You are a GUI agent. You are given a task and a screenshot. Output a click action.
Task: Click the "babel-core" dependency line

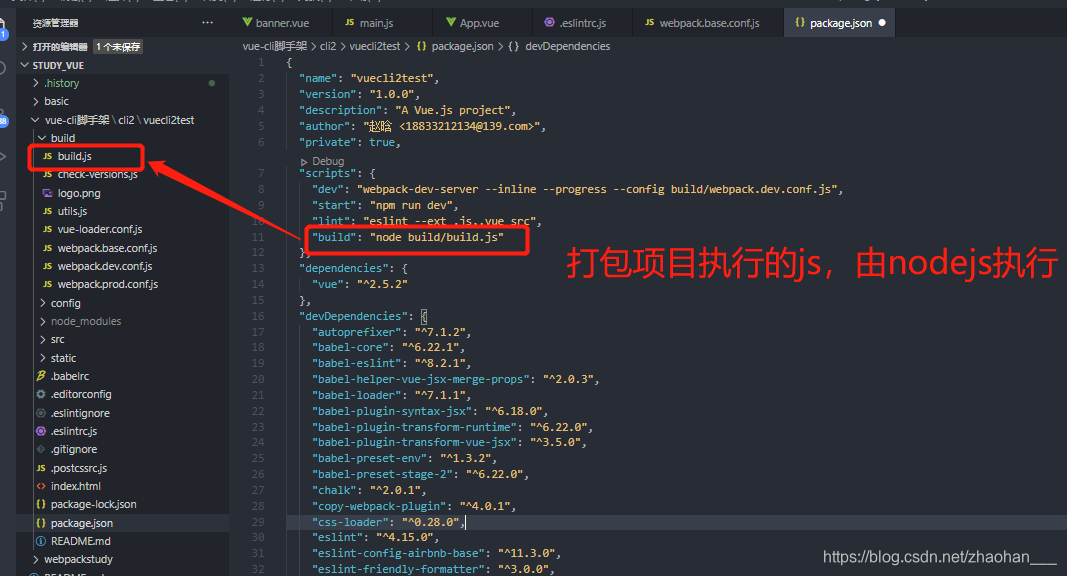tap(389, 347)
